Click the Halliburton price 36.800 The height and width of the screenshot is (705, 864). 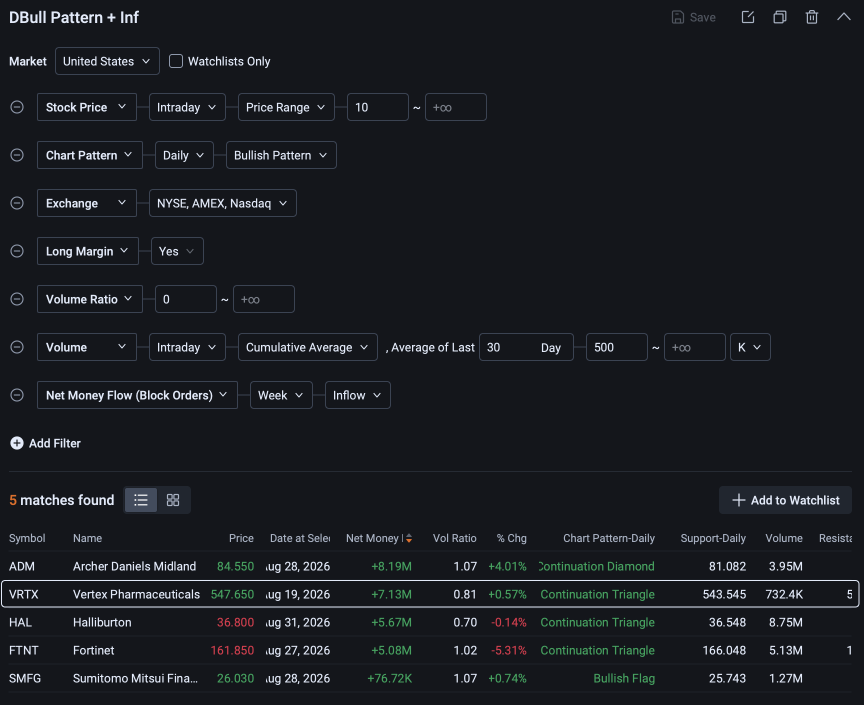coord(235,622)
